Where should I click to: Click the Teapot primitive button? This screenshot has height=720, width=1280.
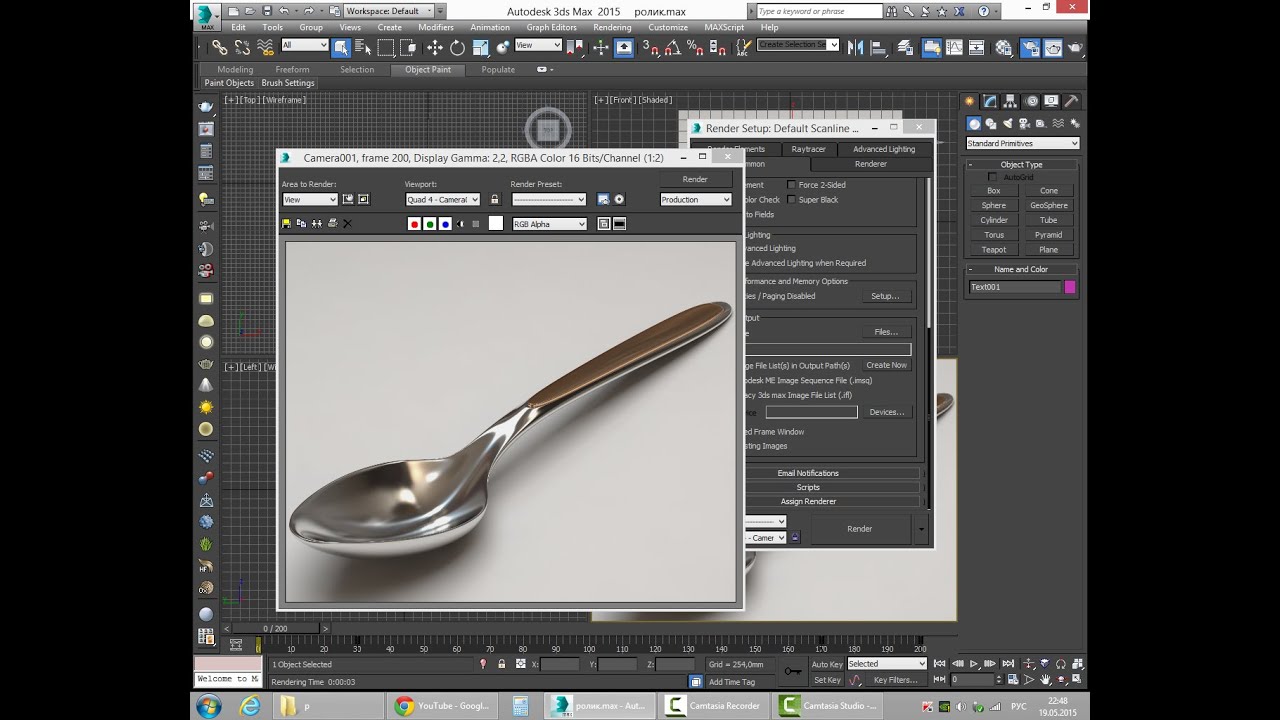(x=994, y=250)
